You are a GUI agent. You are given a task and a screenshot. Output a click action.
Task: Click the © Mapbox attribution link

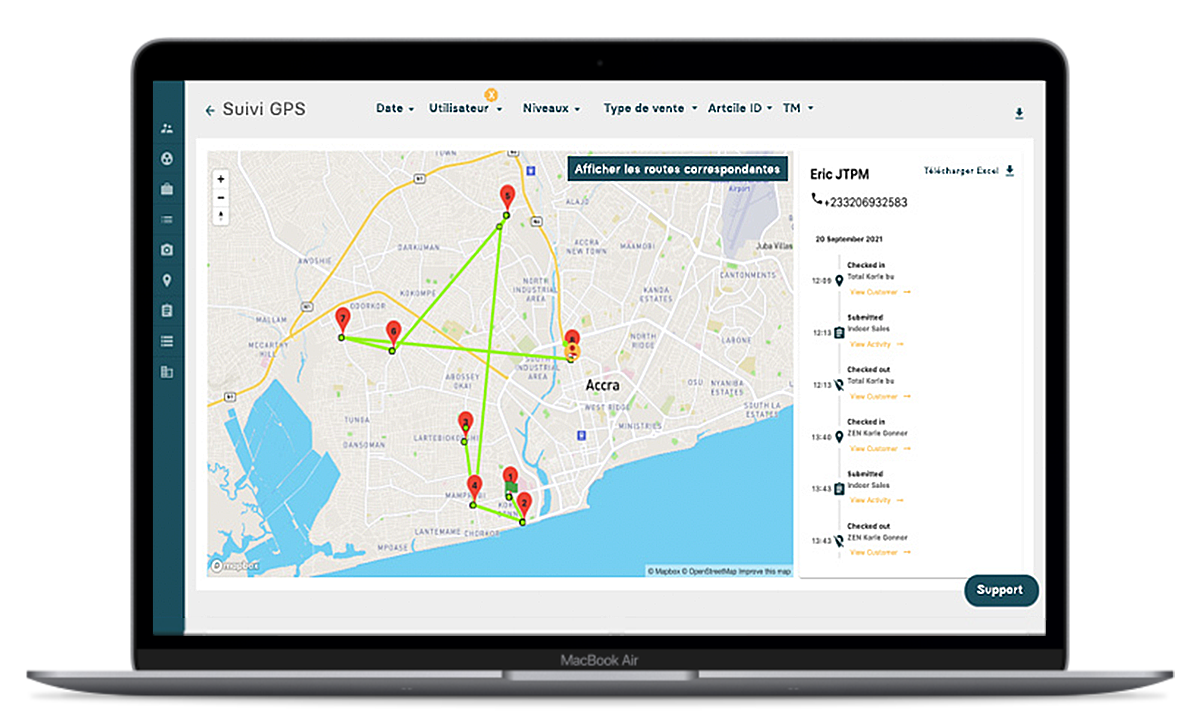pyautogui.click(x=664, y=571)
